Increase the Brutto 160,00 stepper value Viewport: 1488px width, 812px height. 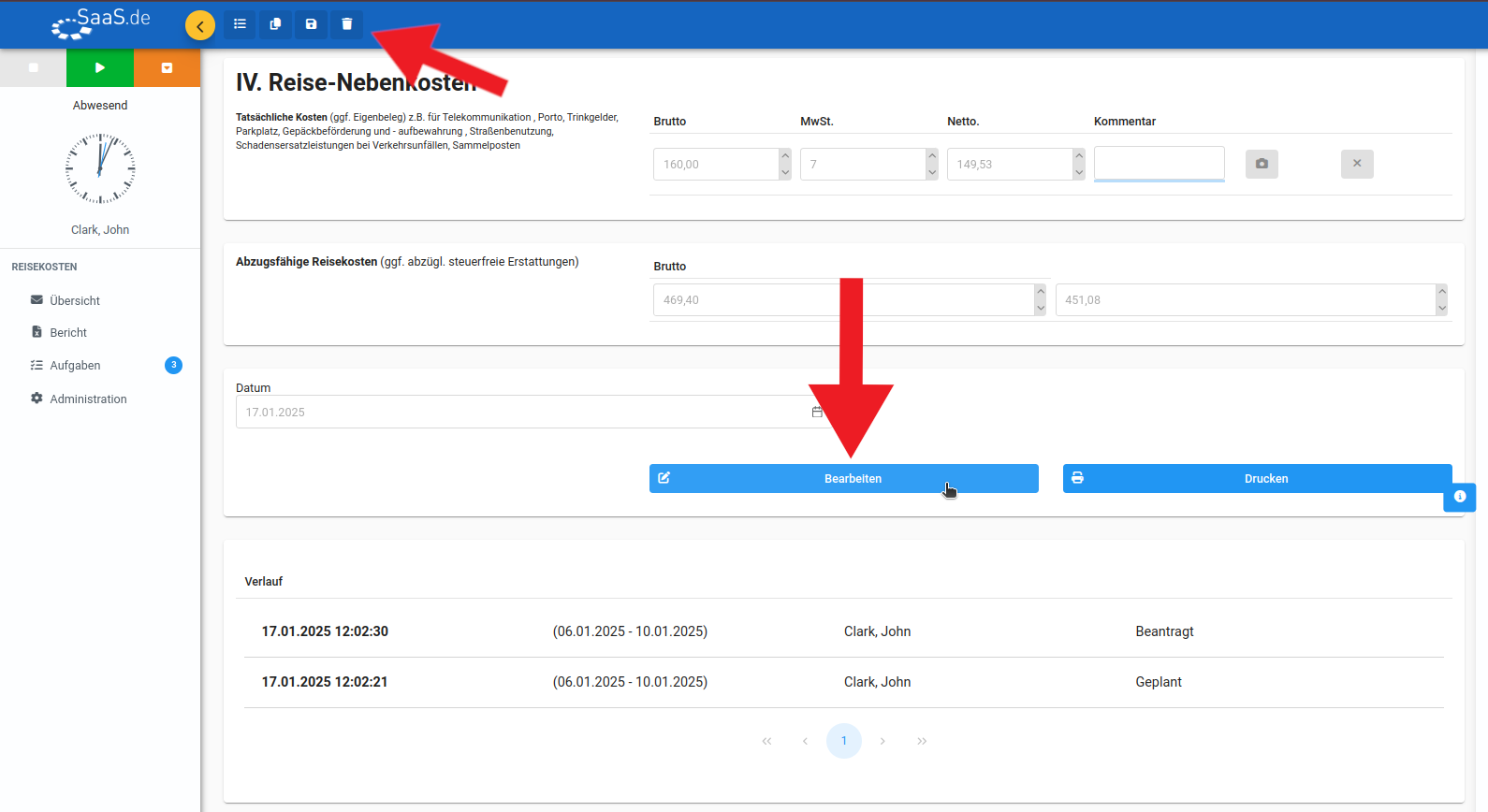pyautogui.click(x=785, y=156)
